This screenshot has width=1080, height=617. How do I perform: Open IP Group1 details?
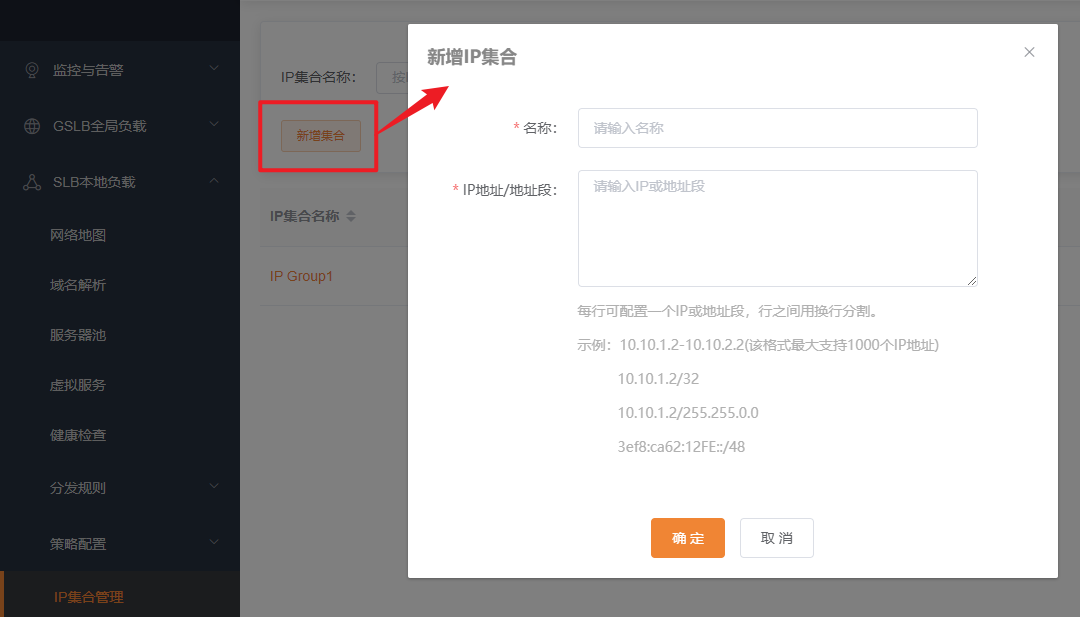click(x=302, y=275)
